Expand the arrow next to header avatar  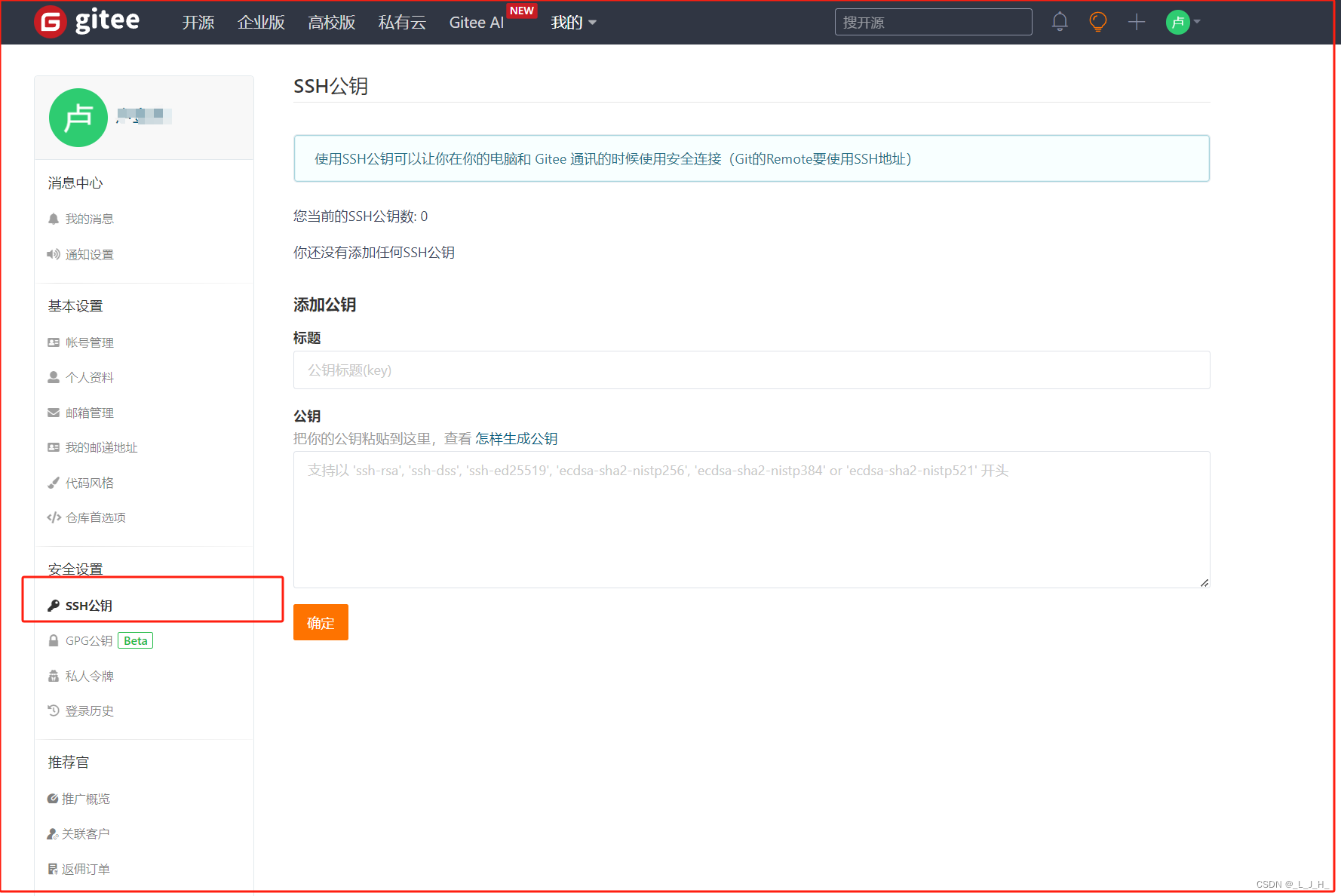1197,22
